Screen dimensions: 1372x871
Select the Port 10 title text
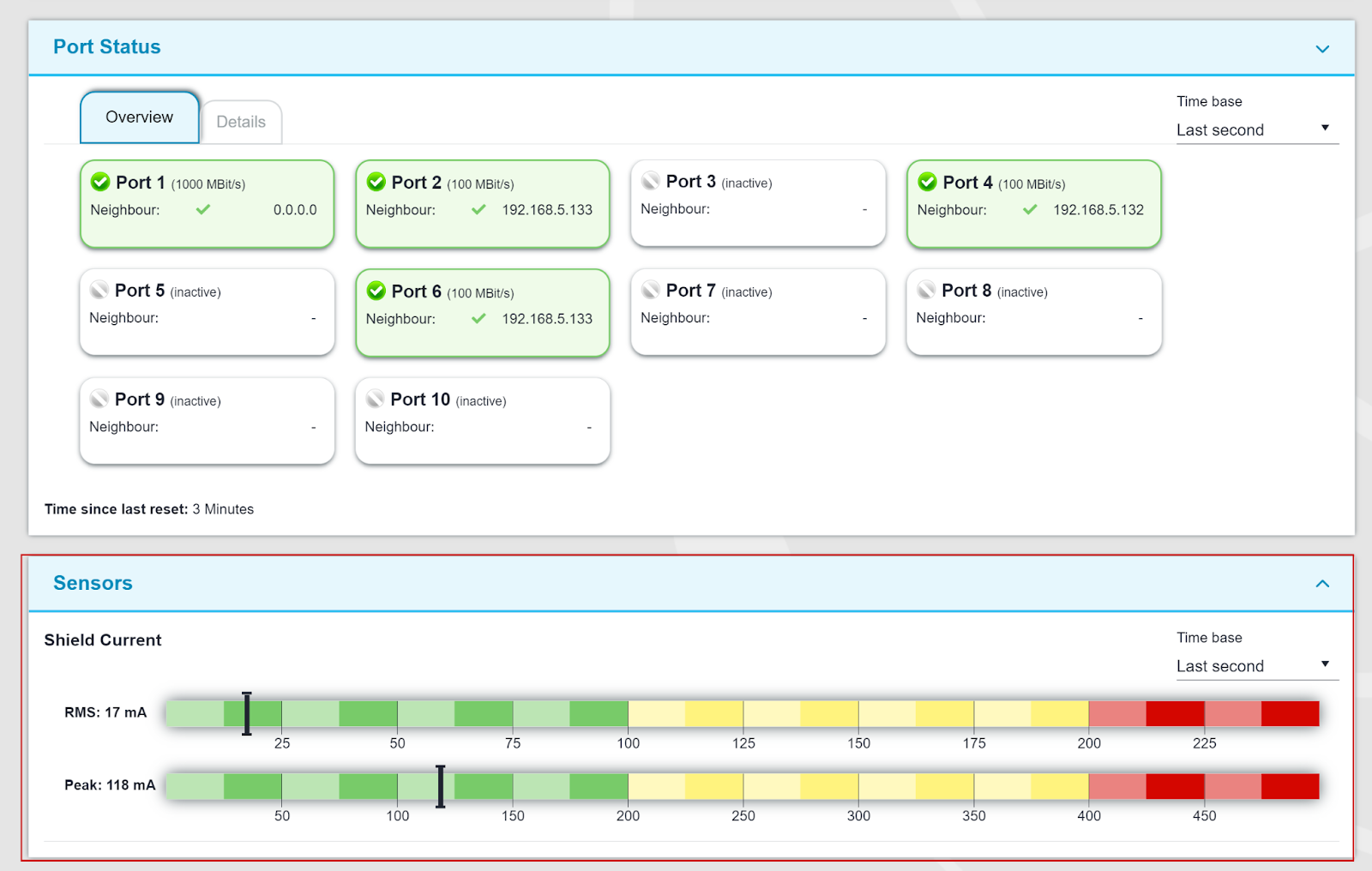point(420,399)
